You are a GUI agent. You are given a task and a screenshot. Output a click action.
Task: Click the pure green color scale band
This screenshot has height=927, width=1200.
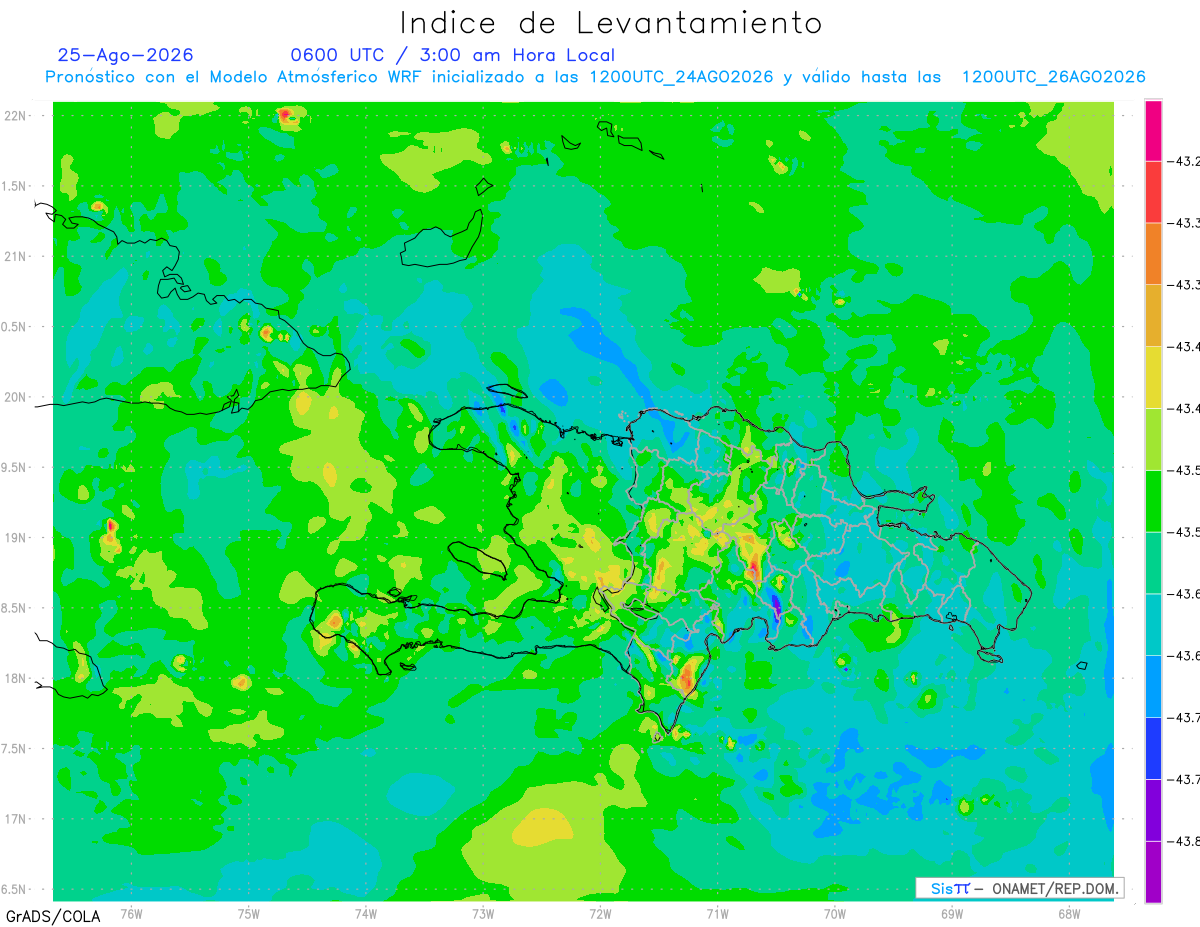(x=1153, y=501)
